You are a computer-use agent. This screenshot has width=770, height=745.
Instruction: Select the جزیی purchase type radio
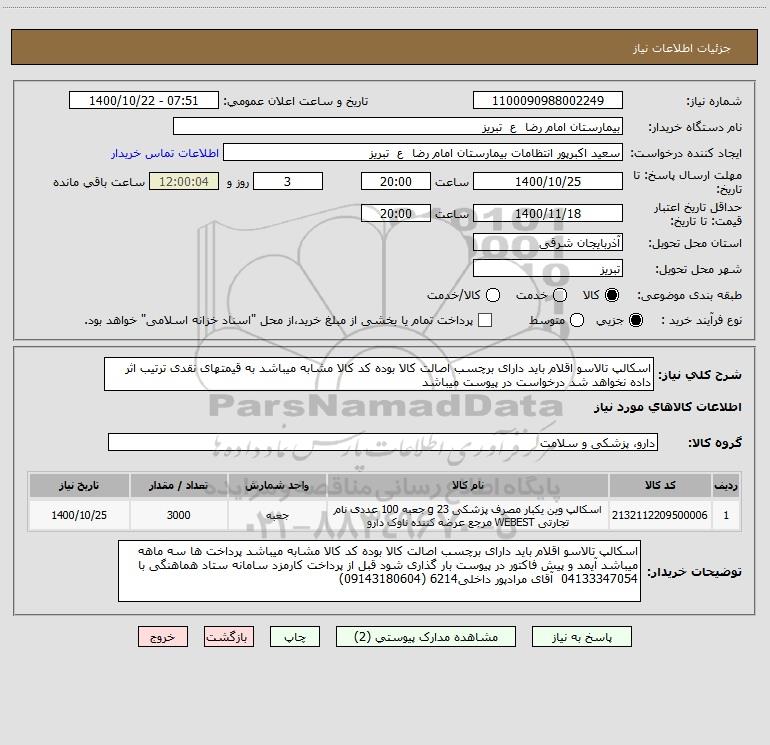[635, 320]
